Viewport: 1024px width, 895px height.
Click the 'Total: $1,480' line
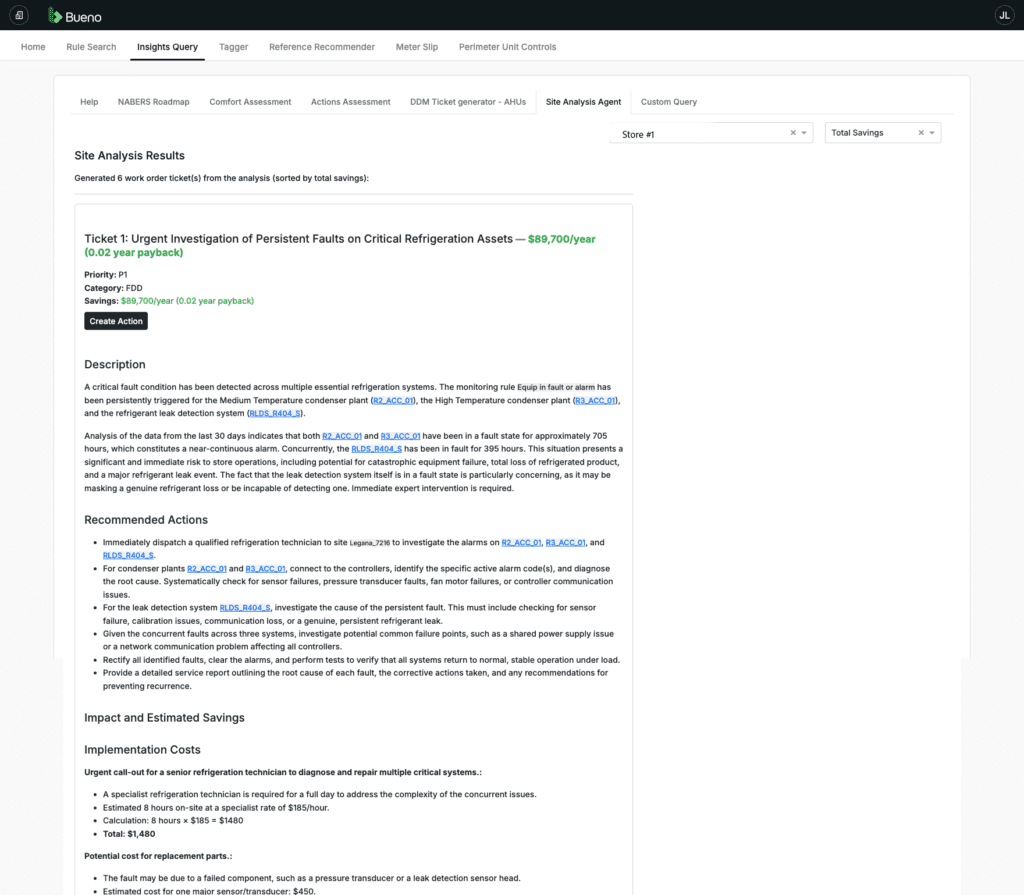[x=129, y=834]
